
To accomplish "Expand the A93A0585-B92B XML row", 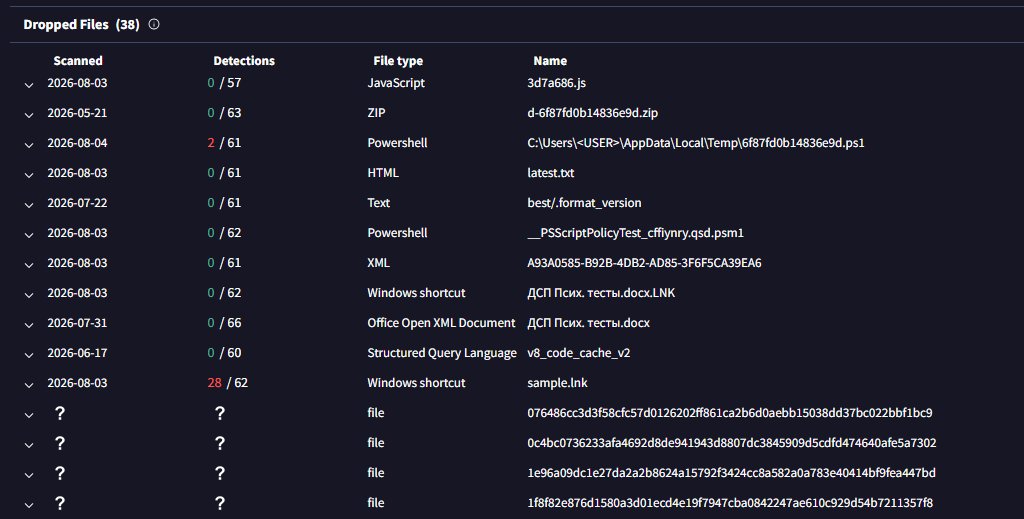I will click(29, 265).
